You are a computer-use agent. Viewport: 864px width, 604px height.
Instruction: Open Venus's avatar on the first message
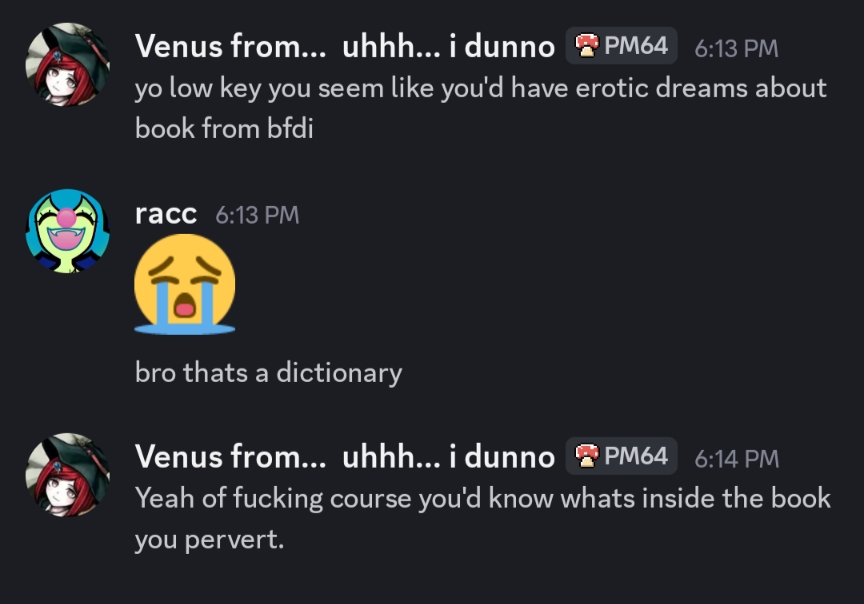point(67,65)
